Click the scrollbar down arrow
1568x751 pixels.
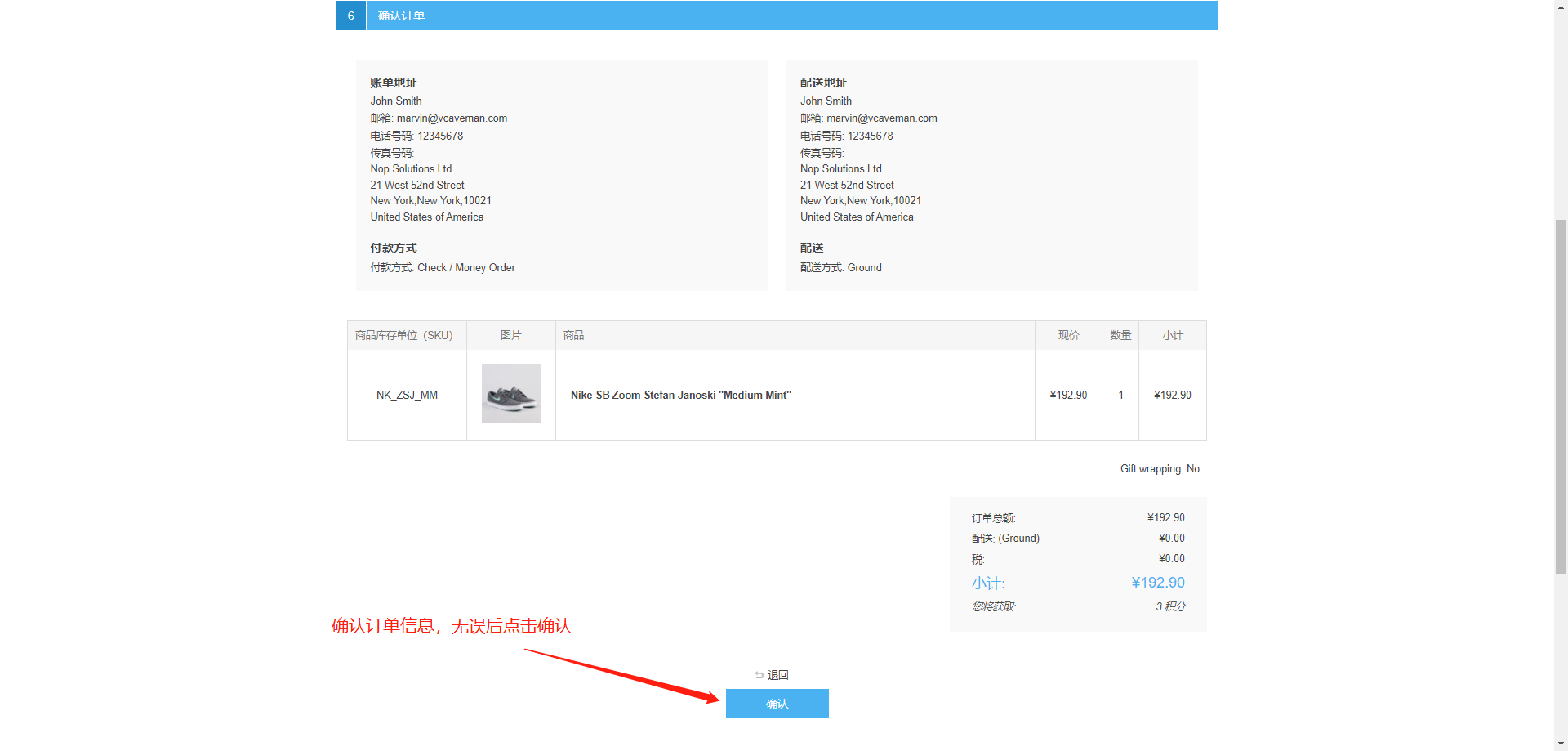[x=1561, y=744]
